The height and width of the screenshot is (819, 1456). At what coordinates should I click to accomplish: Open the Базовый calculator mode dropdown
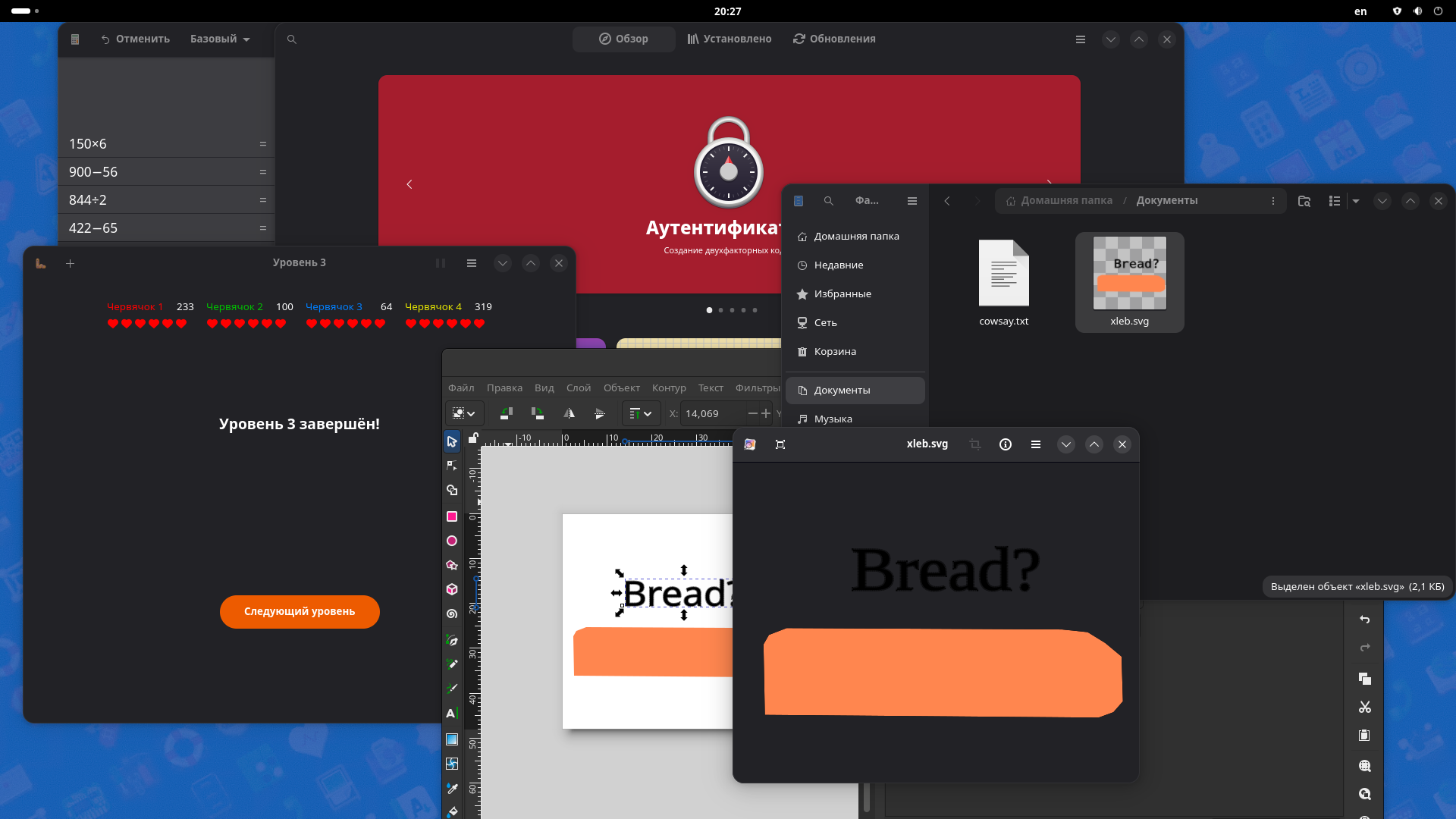pyautogui.click(x=220, y=39)
